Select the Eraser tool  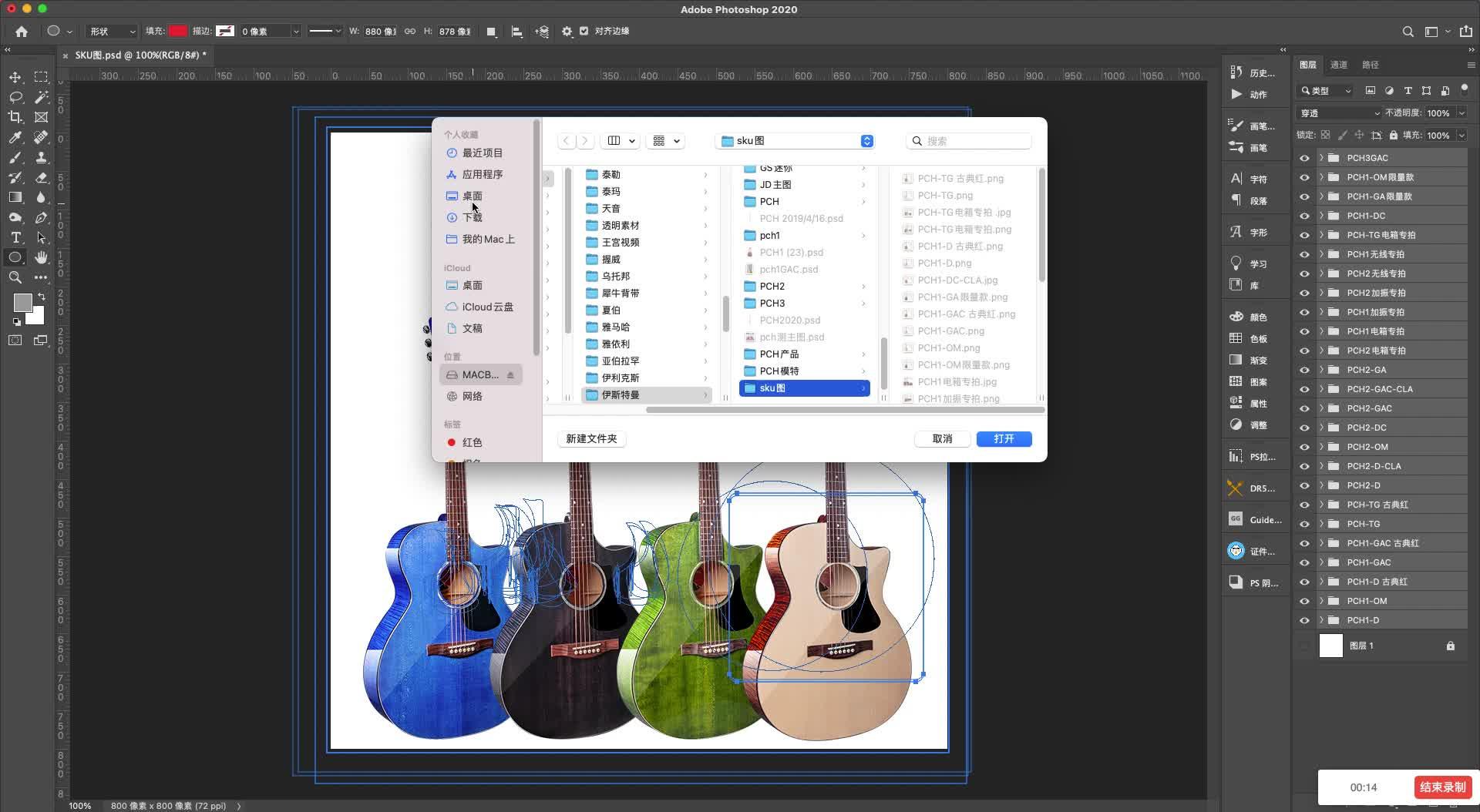click(x=42, y=177)
